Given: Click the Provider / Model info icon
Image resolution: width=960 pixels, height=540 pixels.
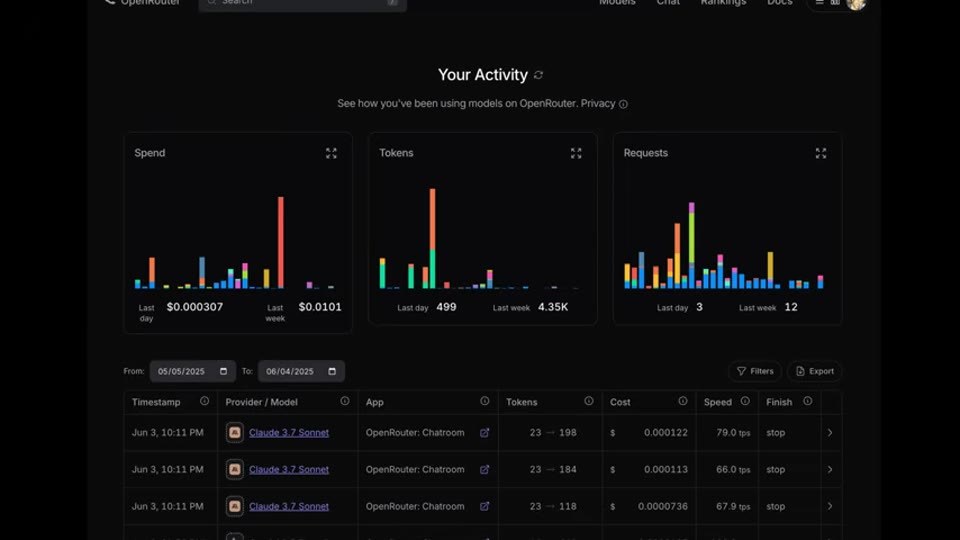Looking at the screenshot, I should pos(345,401).
